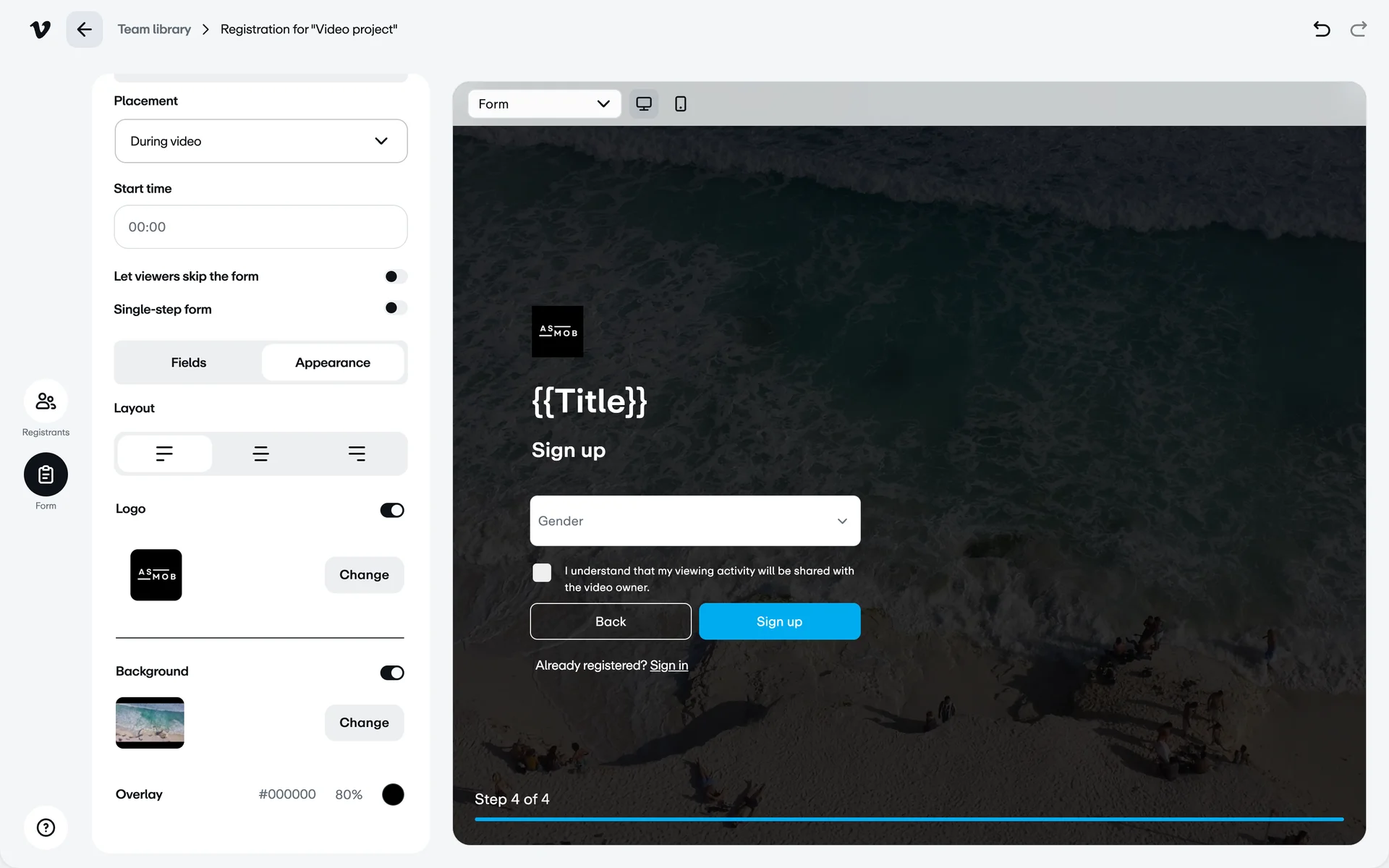
Task: Expand the Form preview selector dropdown
Action: click(x=544, y=104)
